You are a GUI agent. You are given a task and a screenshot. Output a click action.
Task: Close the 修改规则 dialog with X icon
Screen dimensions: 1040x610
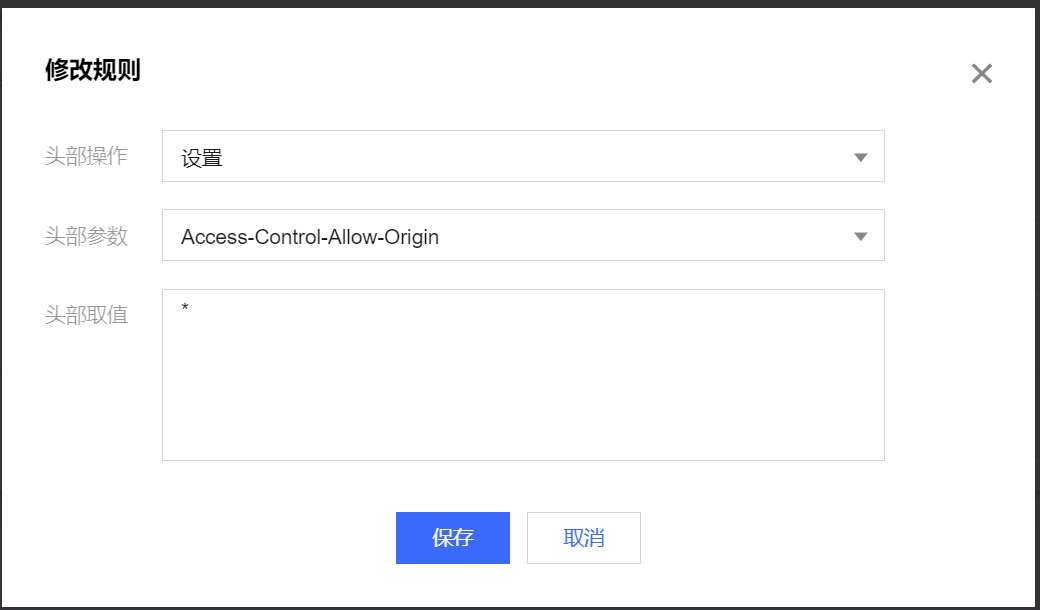tap(982, 73)
